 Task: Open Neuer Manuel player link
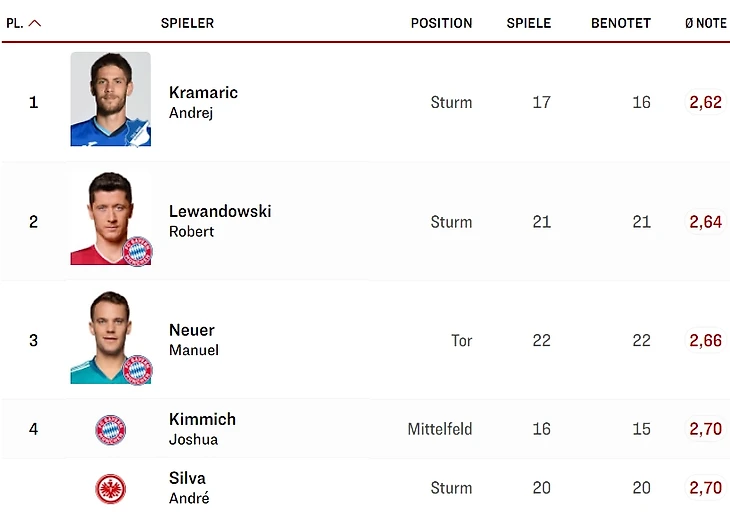point(193,340)
